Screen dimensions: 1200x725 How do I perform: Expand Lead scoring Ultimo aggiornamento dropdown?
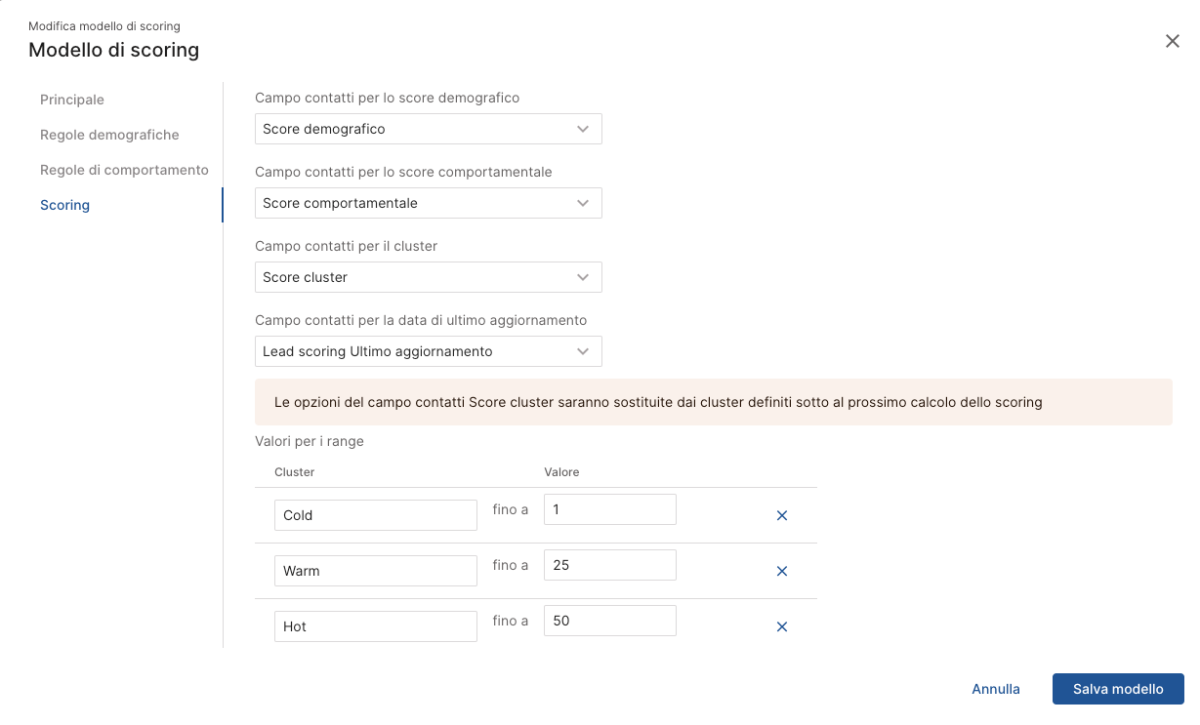click(x=428, y=351)
